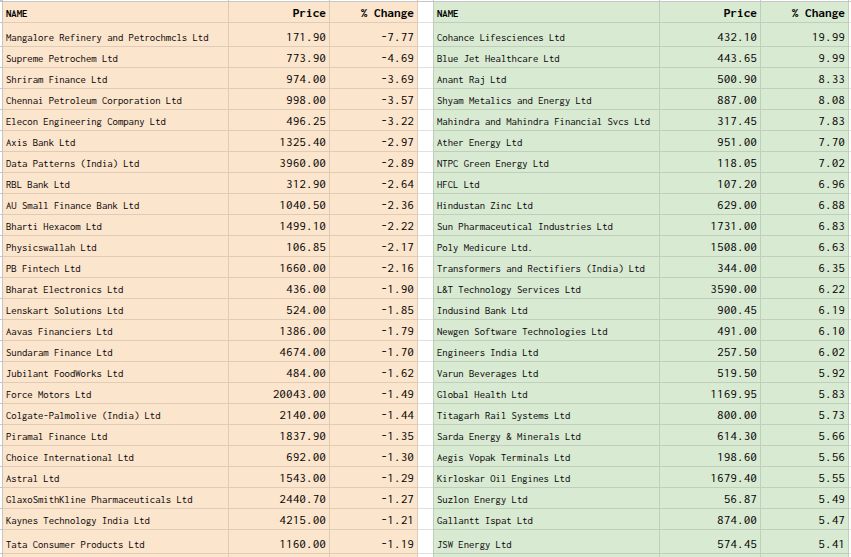Click the 19.99 percent change value
Image resolution: width=851 pixels, height=557 pixels.
click(x=828, y=37)
